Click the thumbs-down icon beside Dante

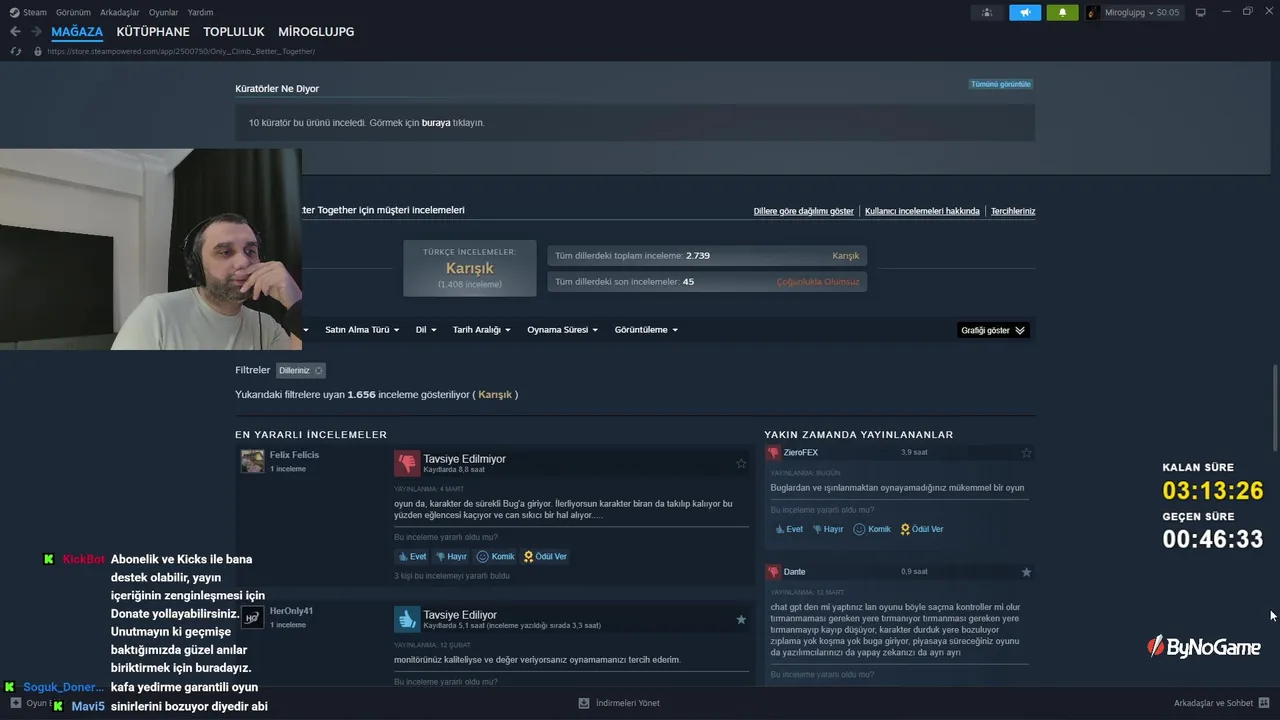(773, 572)
